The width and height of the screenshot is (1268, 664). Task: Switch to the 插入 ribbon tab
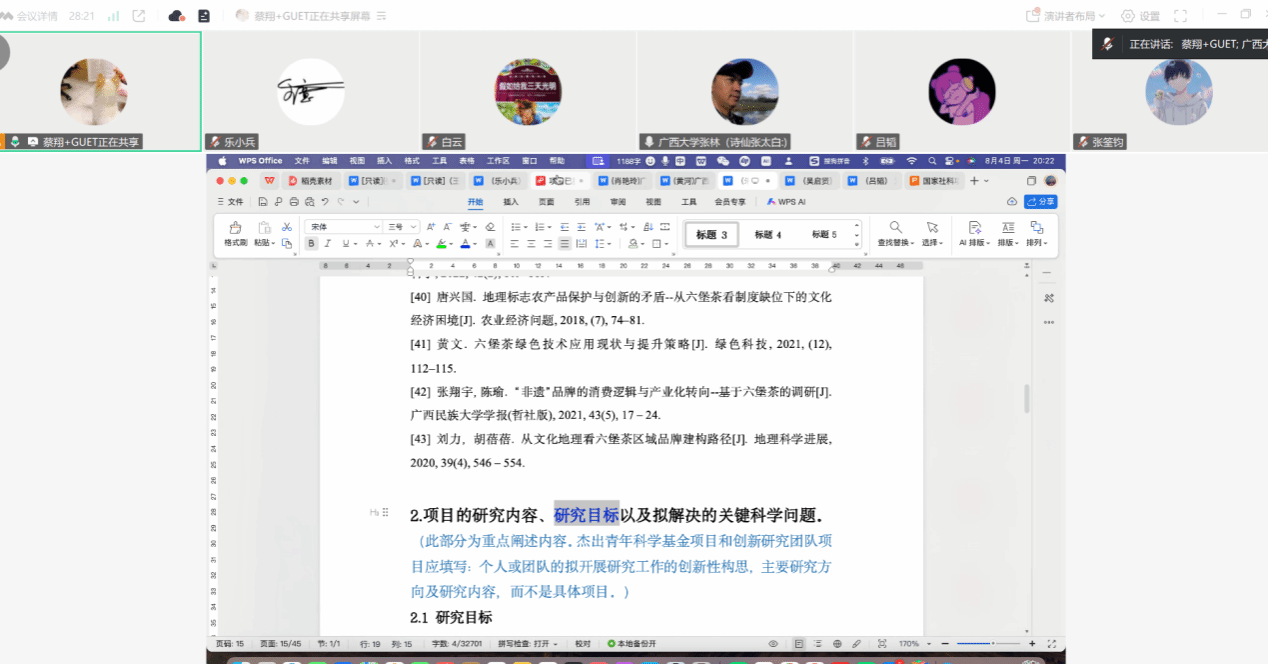pyautogui.click(x=511, y=202)
